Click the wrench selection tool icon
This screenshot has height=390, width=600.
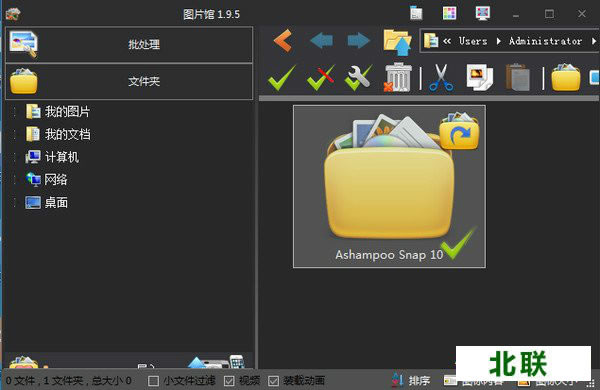[x=358, y=78]
